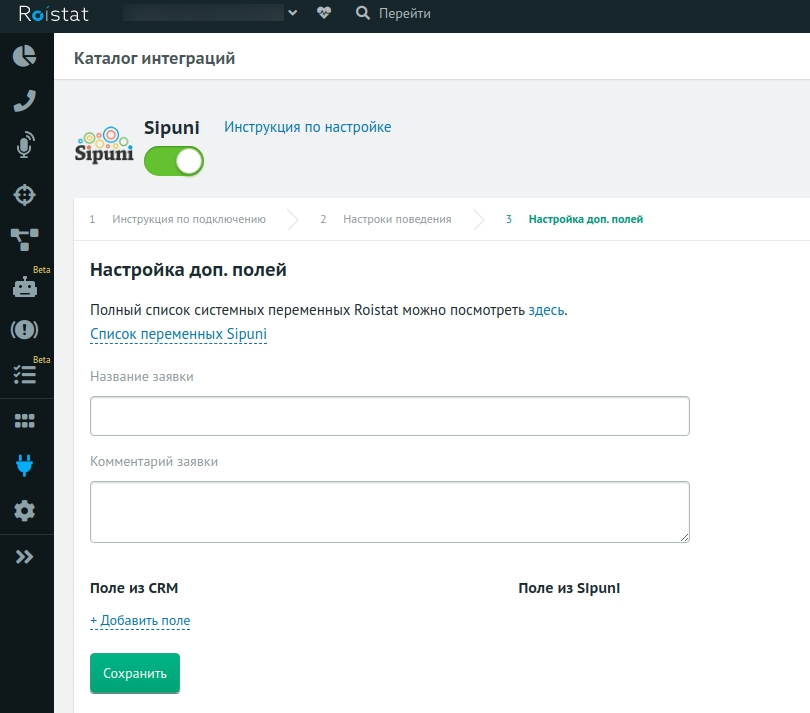
Task: Click the Каталог интеграций heading
Action: click(154, 58)
